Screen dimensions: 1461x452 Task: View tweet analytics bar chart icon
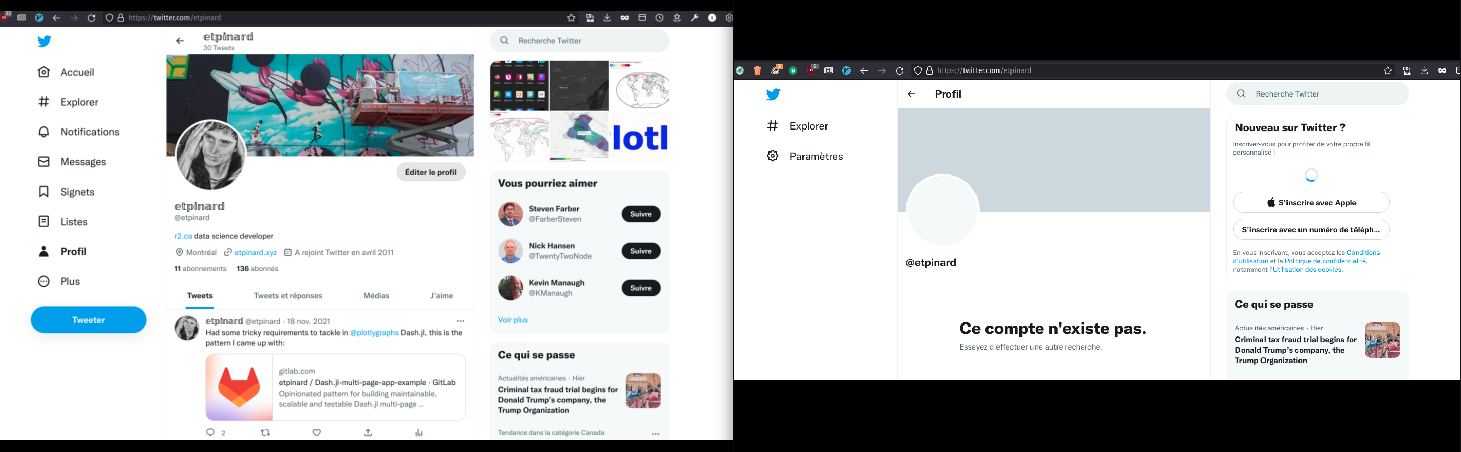click(419, 433)
